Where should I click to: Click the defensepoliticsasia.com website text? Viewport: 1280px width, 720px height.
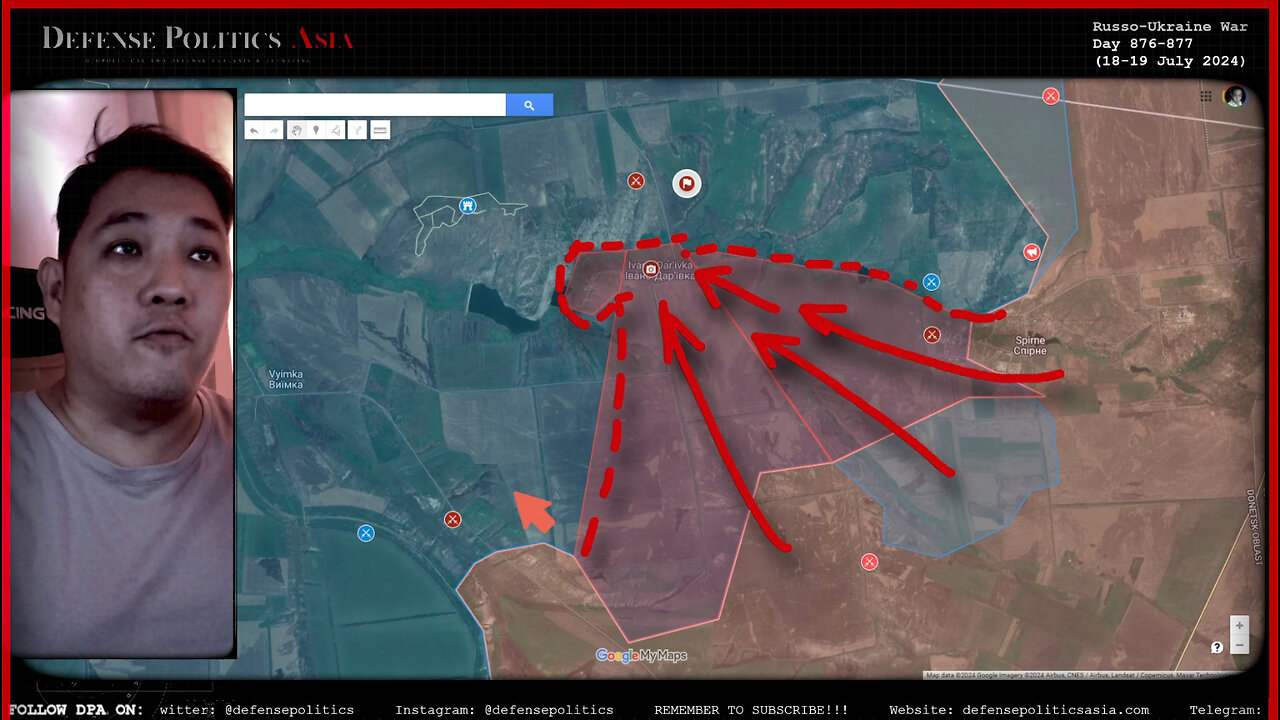pos(1019,710)
